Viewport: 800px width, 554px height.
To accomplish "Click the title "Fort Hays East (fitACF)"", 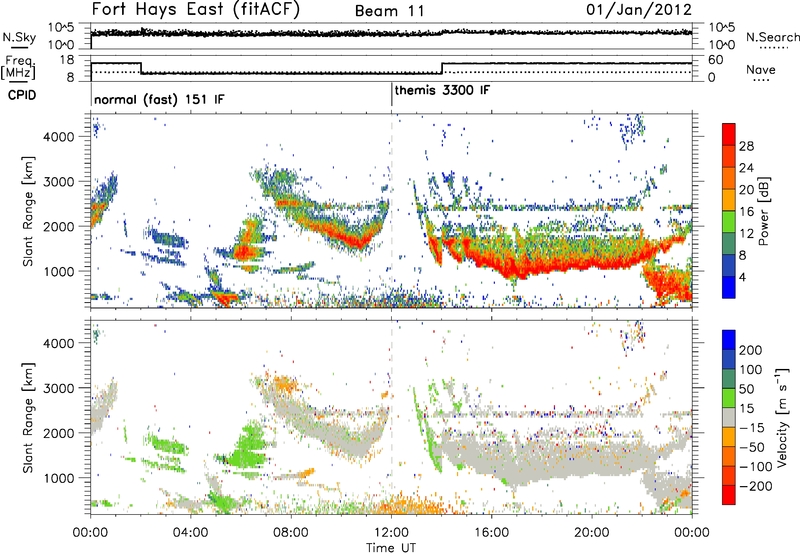I will click(x=196, y=10).
